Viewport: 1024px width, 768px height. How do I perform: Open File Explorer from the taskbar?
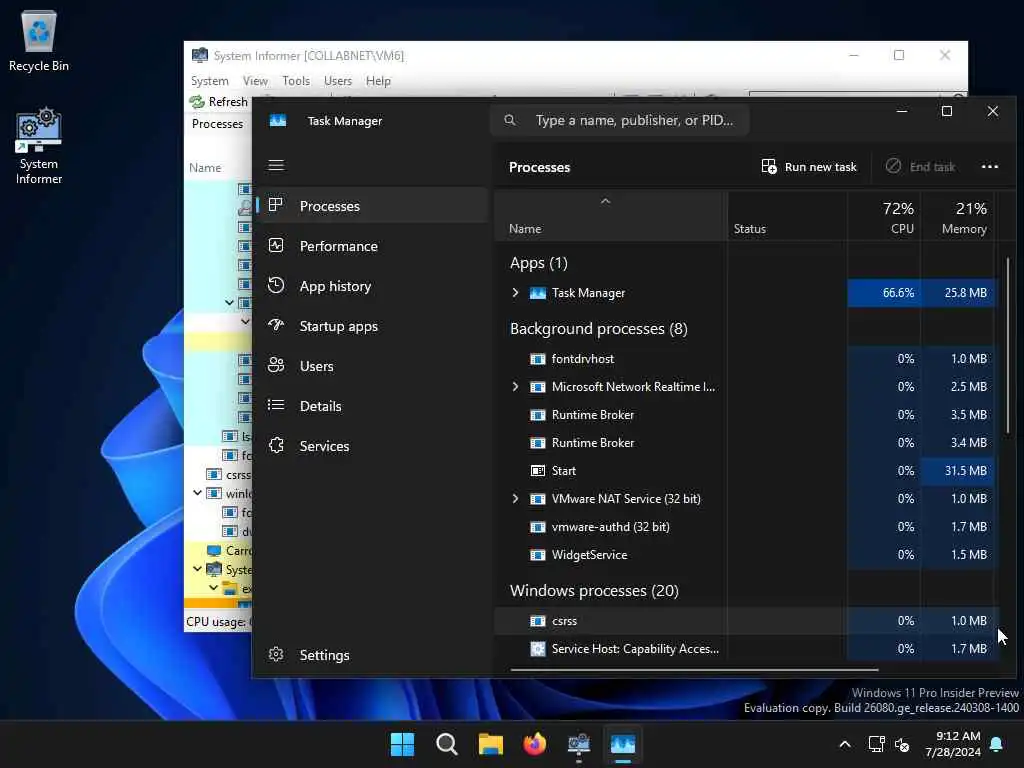tap(490, 744)
